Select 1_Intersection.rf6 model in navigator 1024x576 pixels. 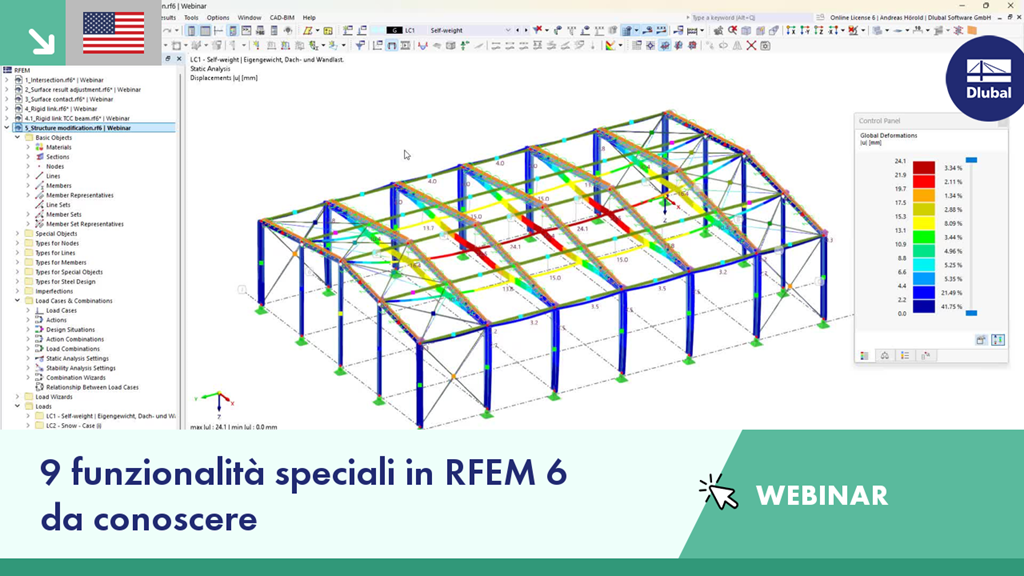point(64,80)
